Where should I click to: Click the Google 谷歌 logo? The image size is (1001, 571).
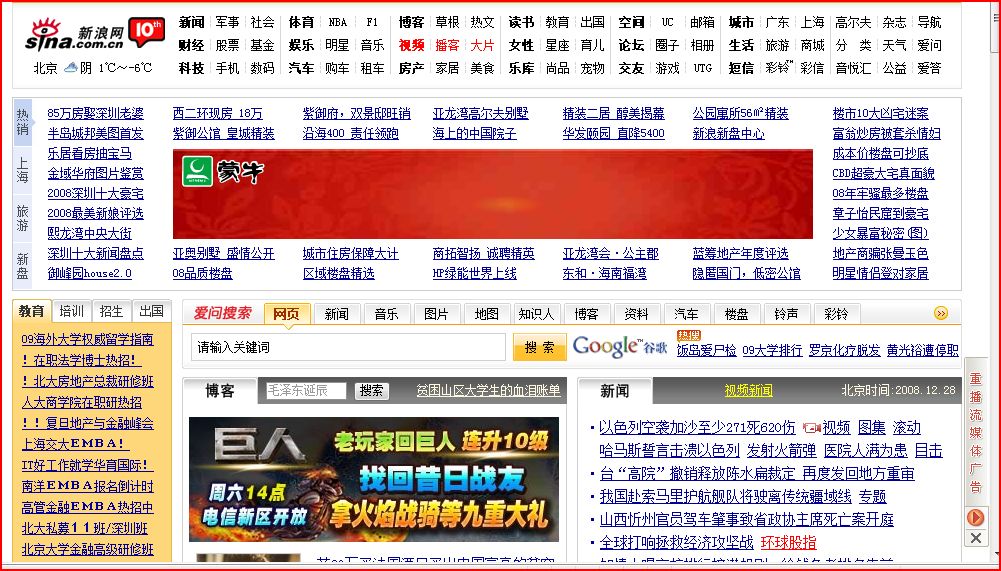point(619,346)
